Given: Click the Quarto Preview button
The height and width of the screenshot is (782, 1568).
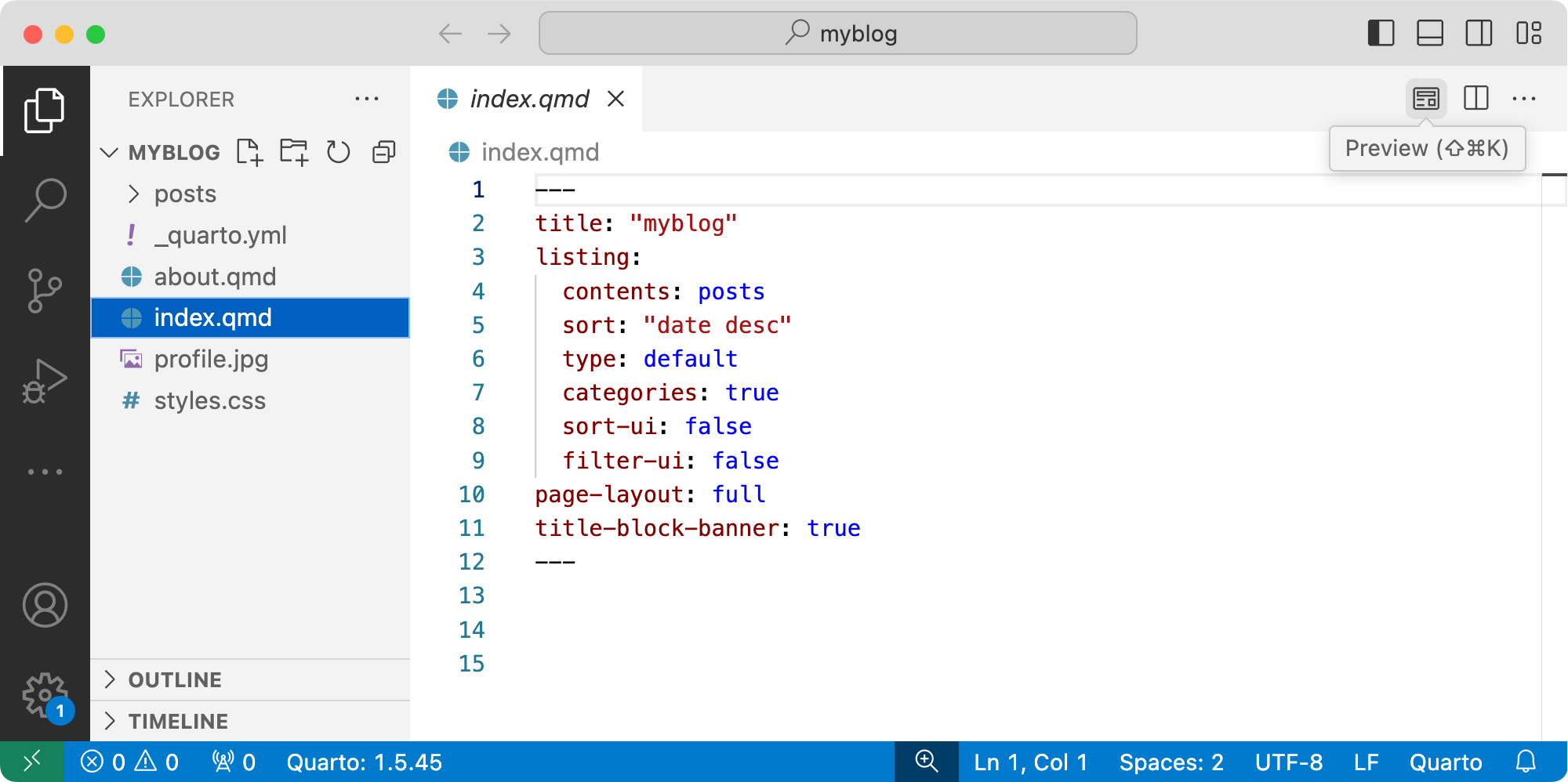Looking at the screenshot, I should click(1425, 99).
